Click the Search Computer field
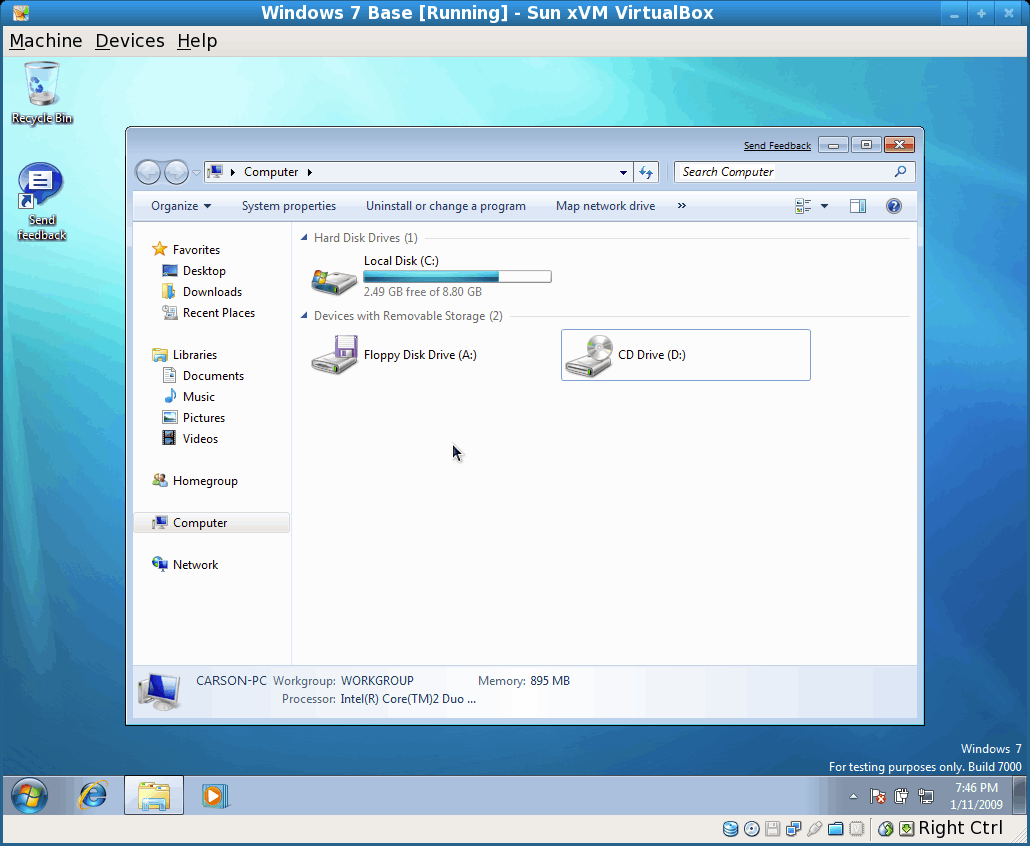The width and height of the screenshot is (1030, 846). tap(786, 172)
